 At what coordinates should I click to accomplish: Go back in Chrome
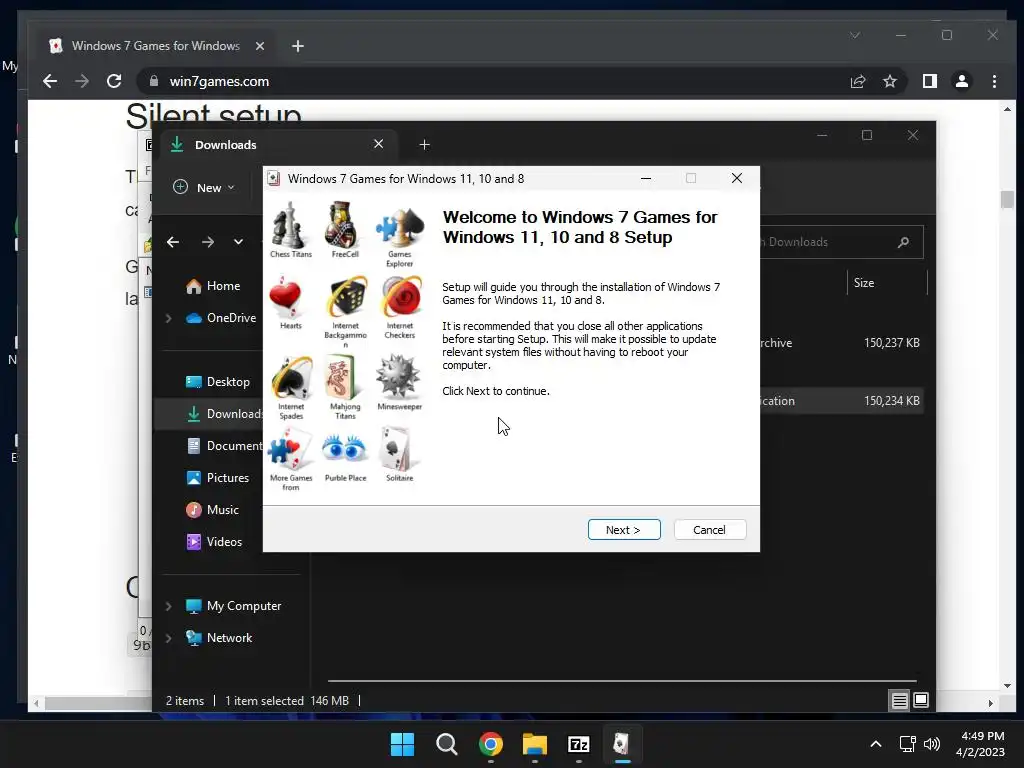pos(50,81)
